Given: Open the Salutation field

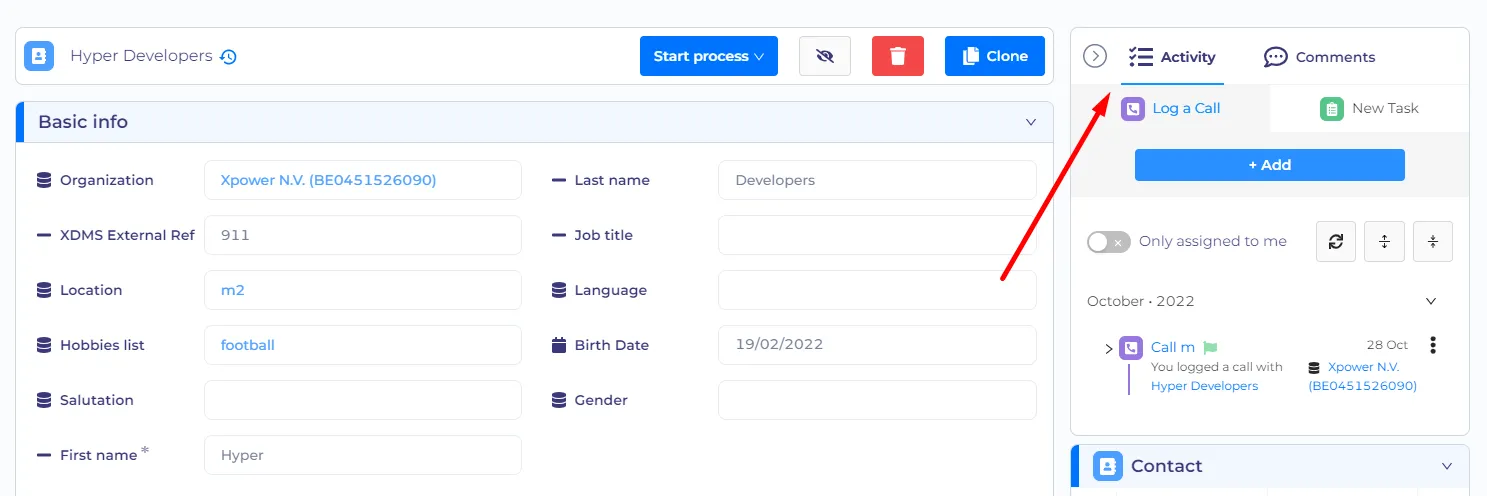Looking at the screenshot, I should [x=363, y=400].
